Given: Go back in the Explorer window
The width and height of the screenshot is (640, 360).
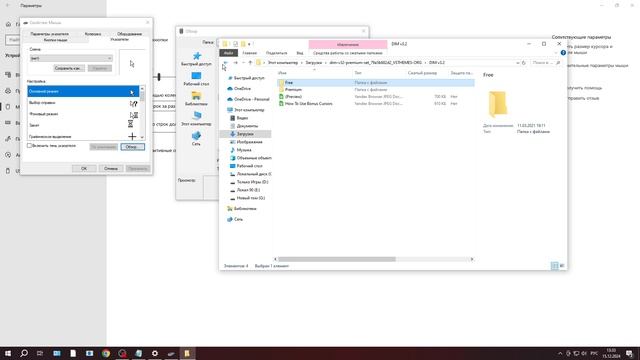Looking at the screenshot, I should tap(225, 63).
